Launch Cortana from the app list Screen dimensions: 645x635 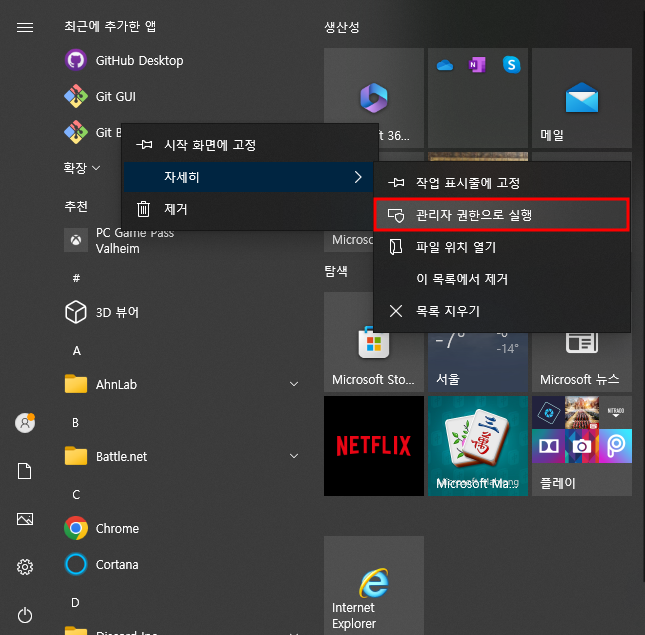coord(101,564)
